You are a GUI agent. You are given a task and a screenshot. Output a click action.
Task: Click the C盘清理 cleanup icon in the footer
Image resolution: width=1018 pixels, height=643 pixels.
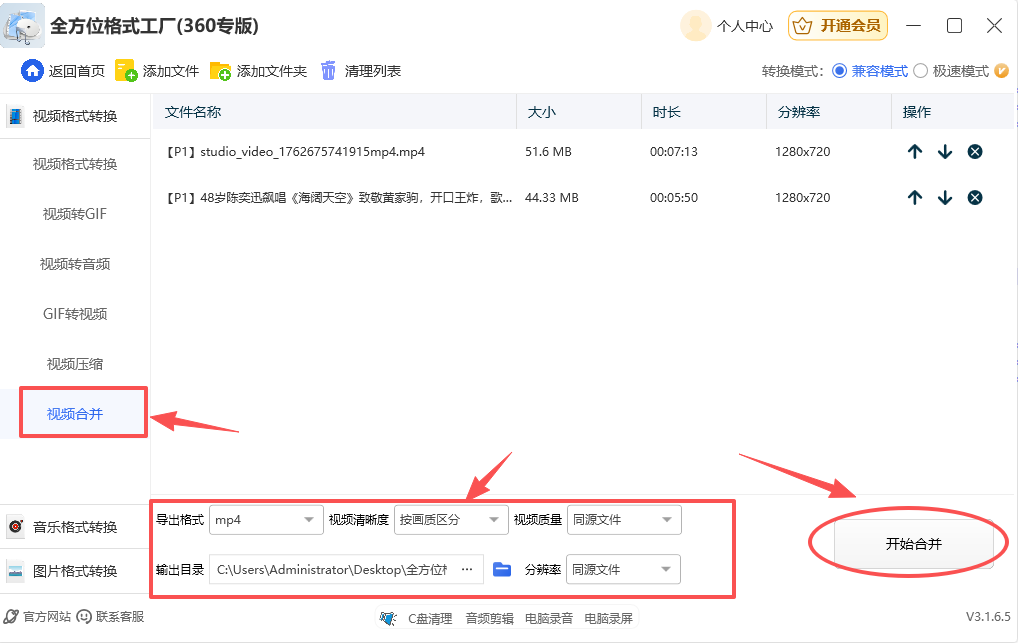point(386,618)
